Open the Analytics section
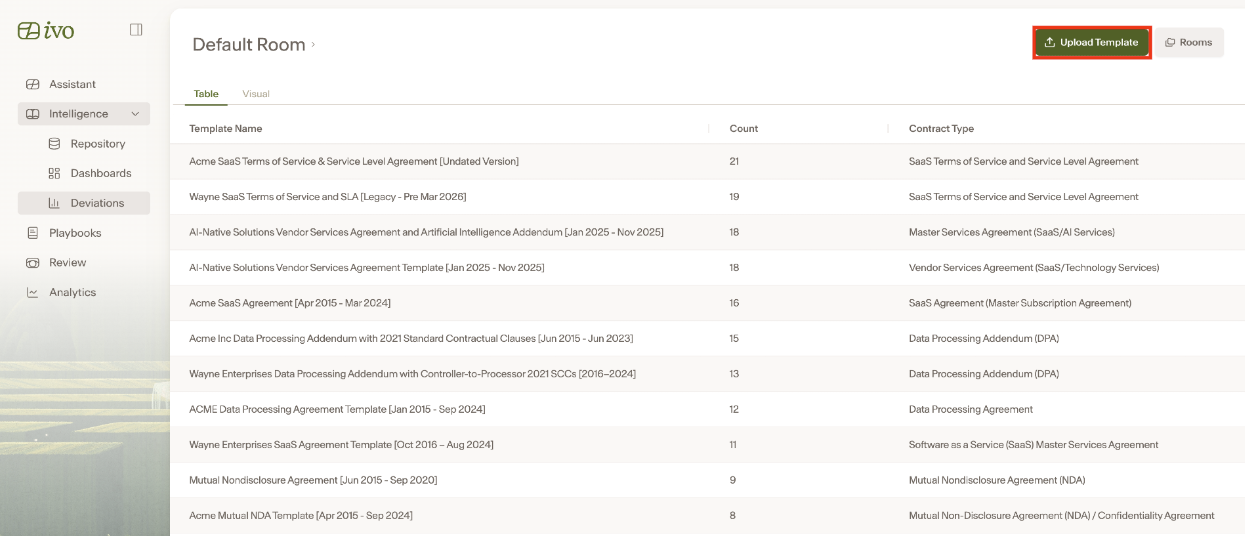The image size is (1245, 536). 84,292
